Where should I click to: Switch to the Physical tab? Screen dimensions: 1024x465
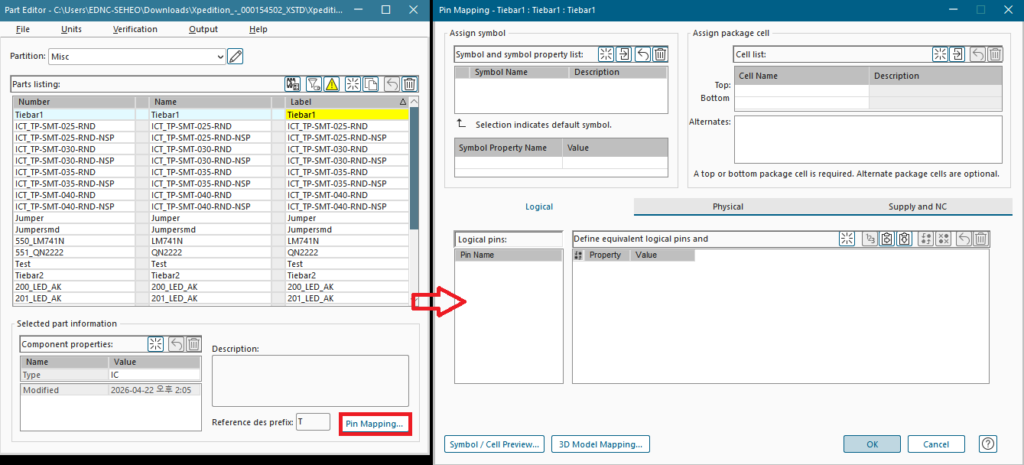[727, 207]
